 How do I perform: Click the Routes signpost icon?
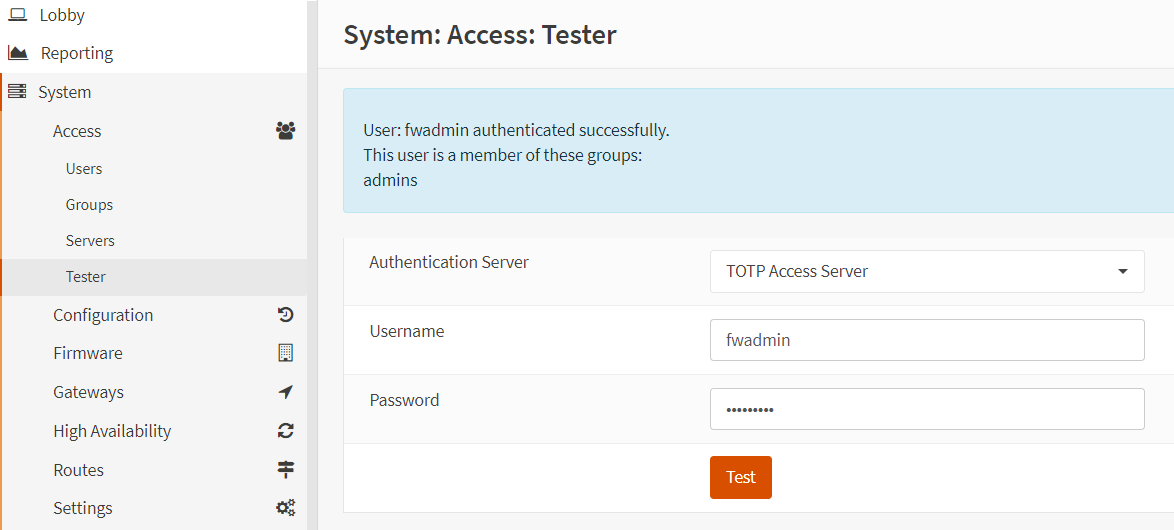click(x=285, y=470)
